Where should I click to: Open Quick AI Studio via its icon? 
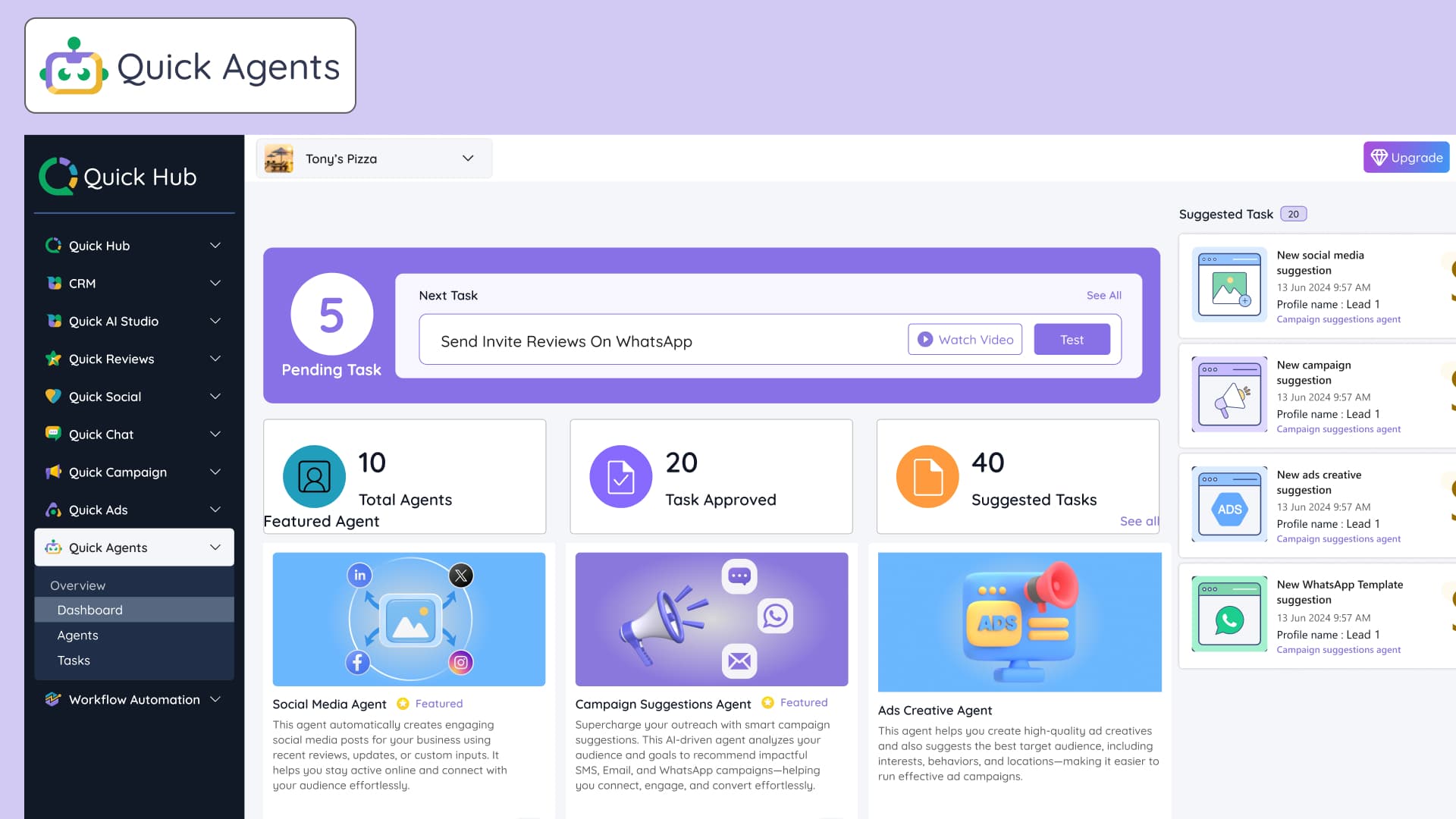click(x=54, y=321)
